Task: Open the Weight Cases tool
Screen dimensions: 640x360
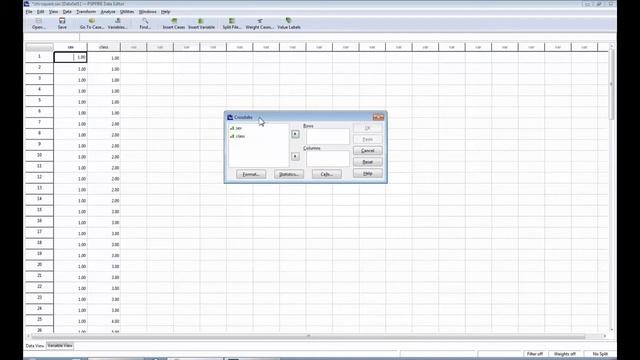Action: coord(259,23)
